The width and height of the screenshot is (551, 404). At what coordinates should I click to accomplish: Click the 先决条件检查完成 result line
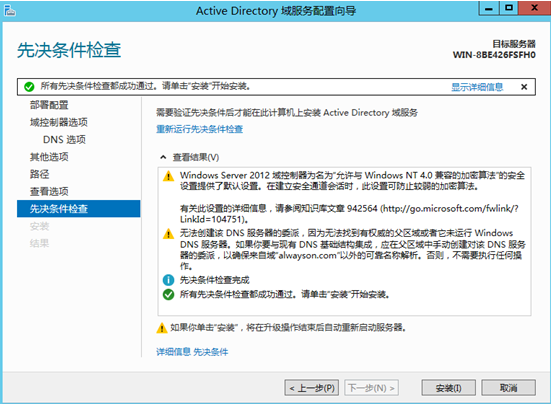tap(215, 280)
